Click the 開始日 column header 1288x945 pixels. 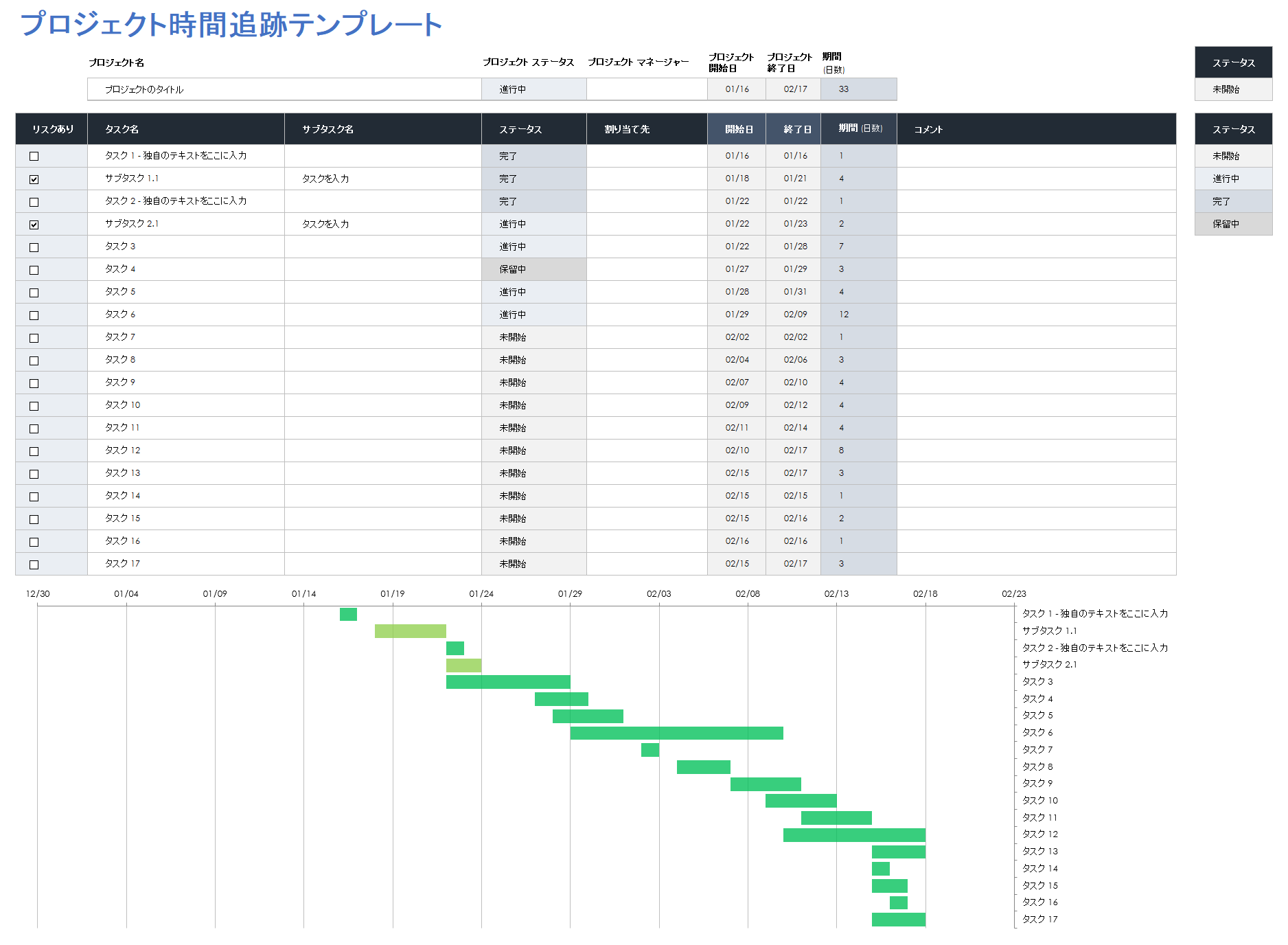tap(737, 129)
